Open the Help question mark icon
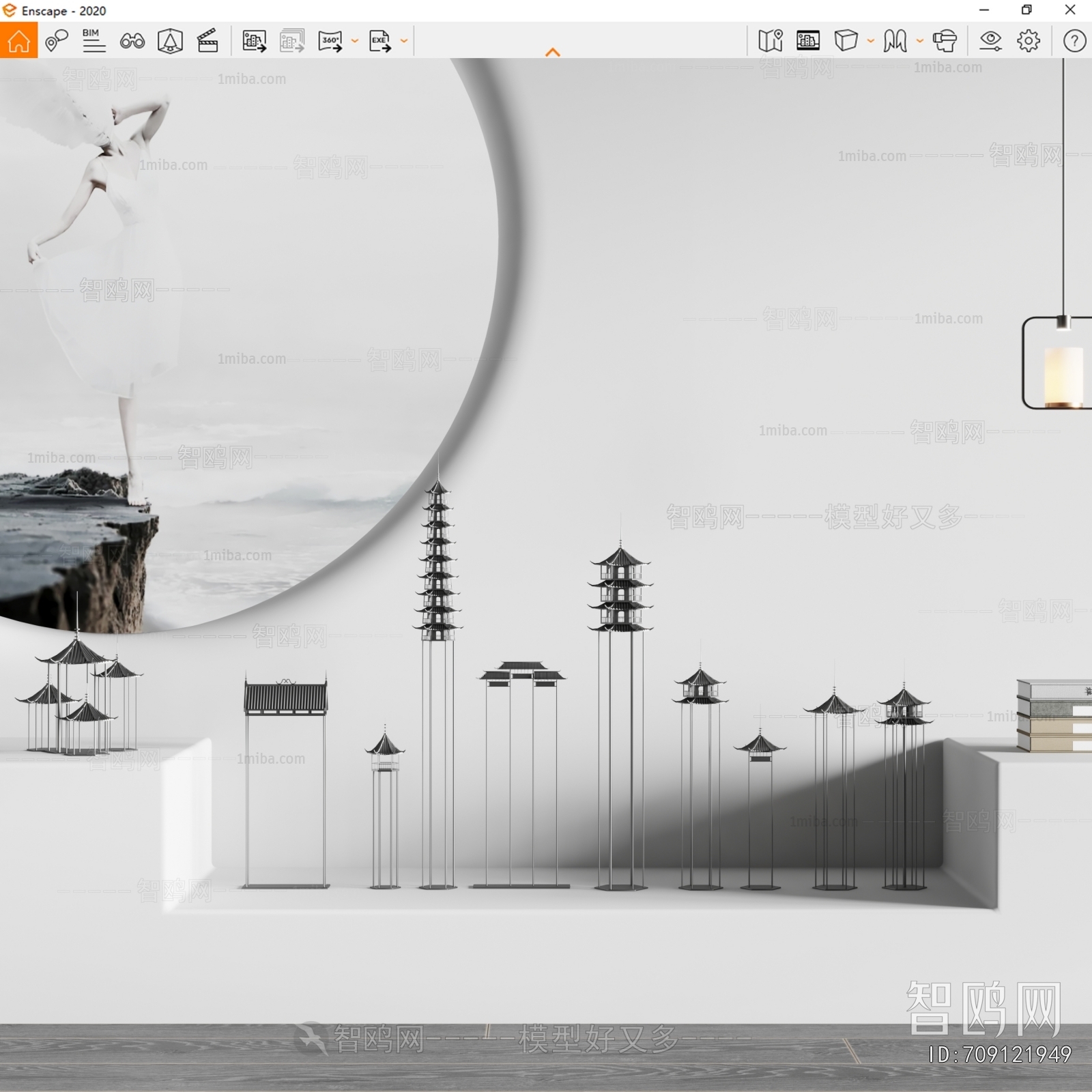The height and width of the screenshot is (1092, 1092). 1074,41
